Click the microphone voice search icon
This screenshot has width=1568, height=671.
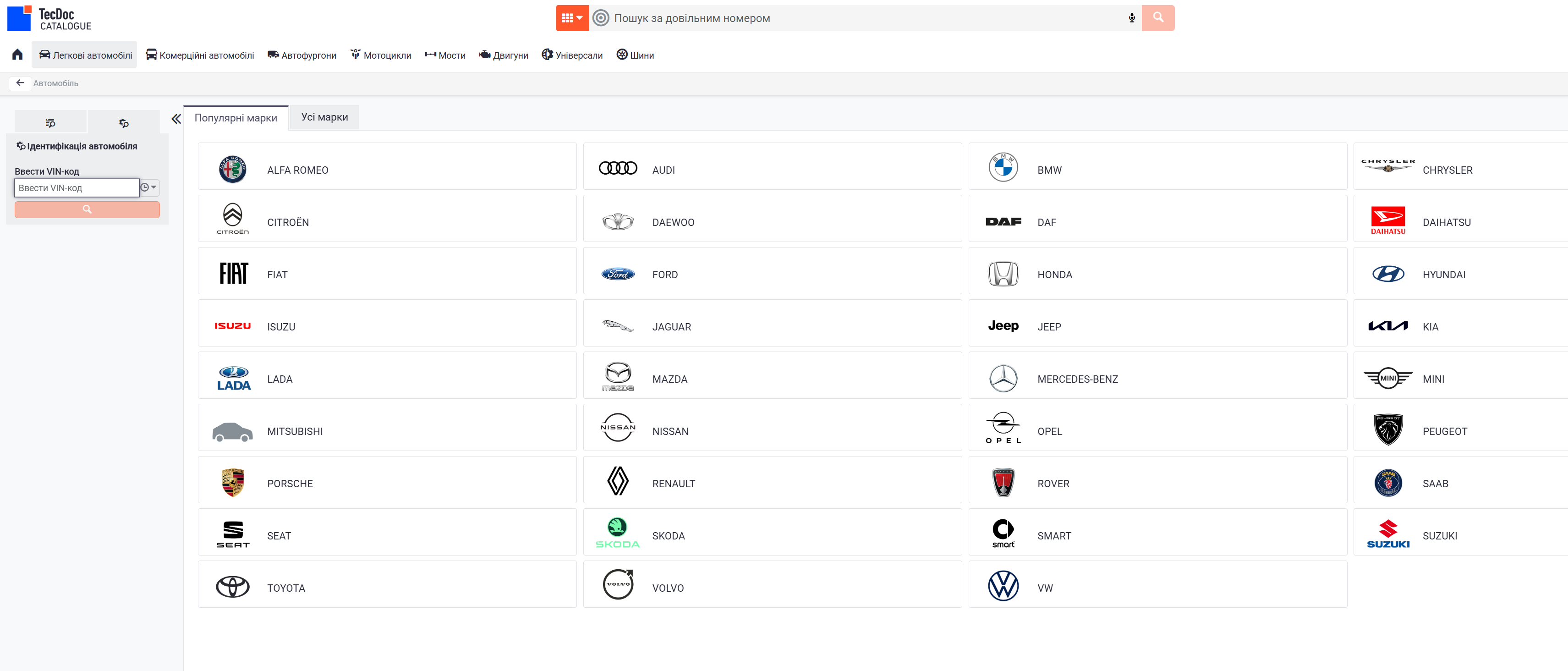(1132, 18)
